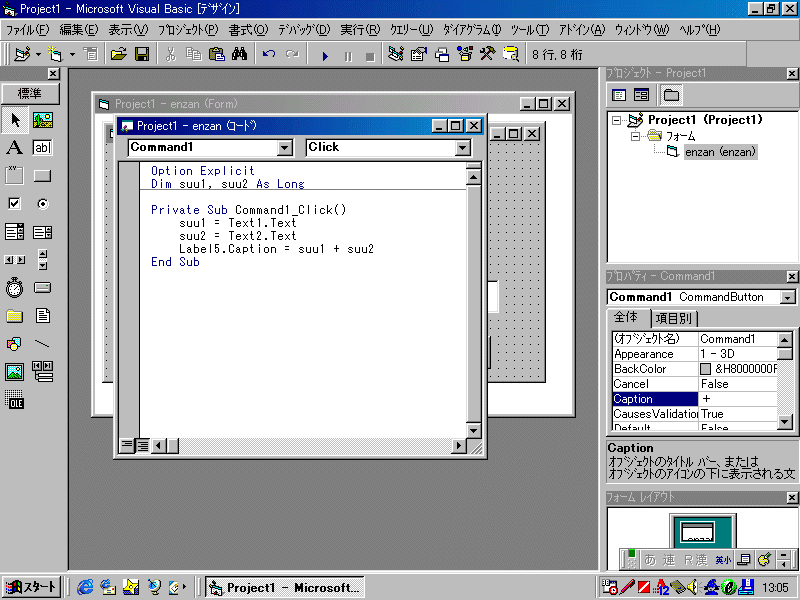Switch to Procedure View in code window
The width and height of the screenshot is (800, 600).
126,445
